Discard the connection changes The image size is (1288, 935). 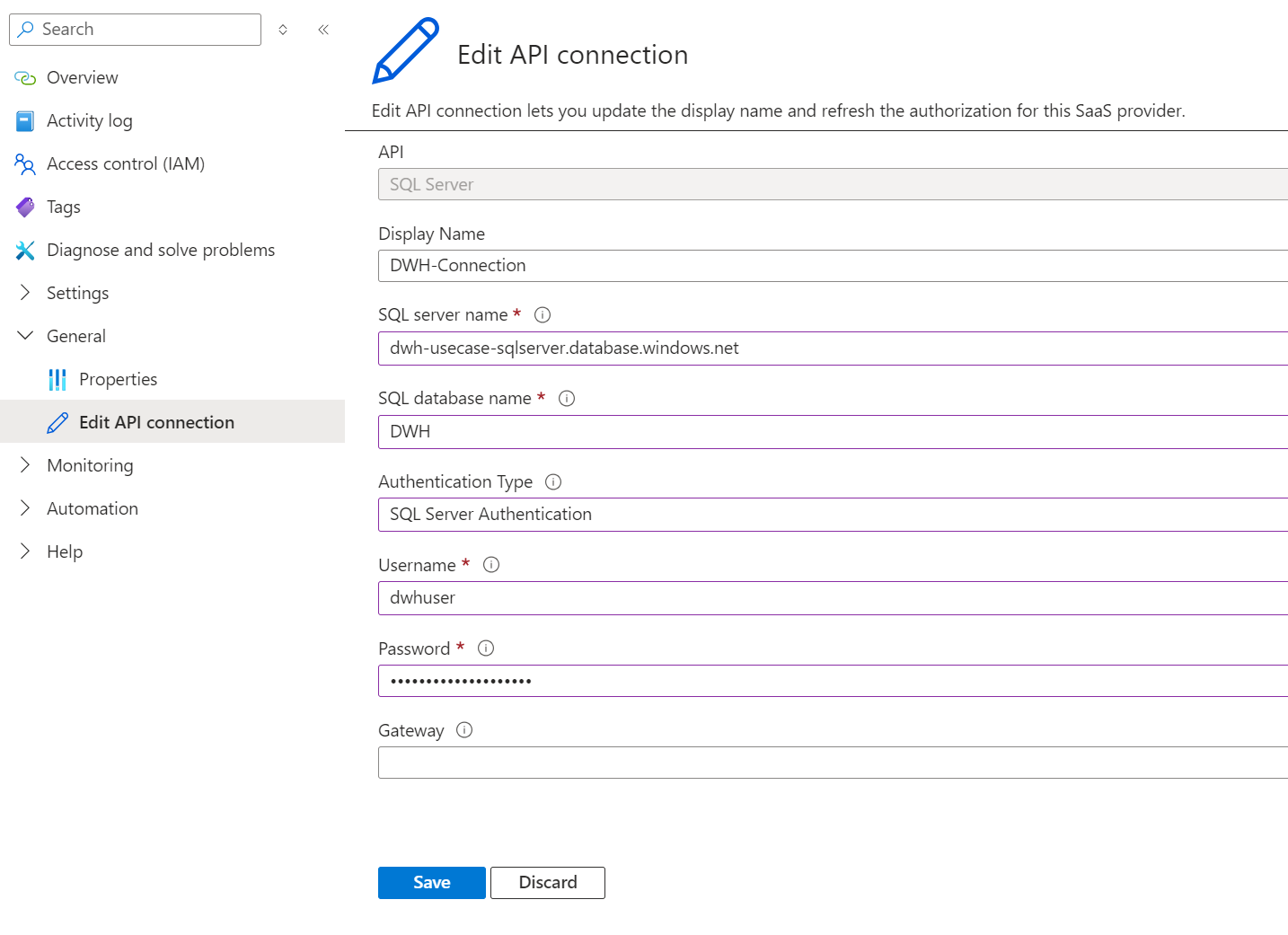tap(548, 883)
